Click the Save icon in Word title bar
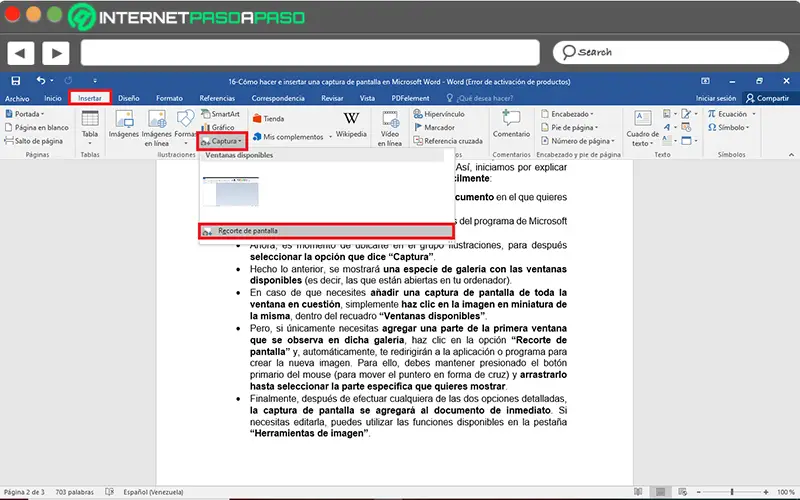This screenshot has width=800, height=500. click(x=16, y=81)
